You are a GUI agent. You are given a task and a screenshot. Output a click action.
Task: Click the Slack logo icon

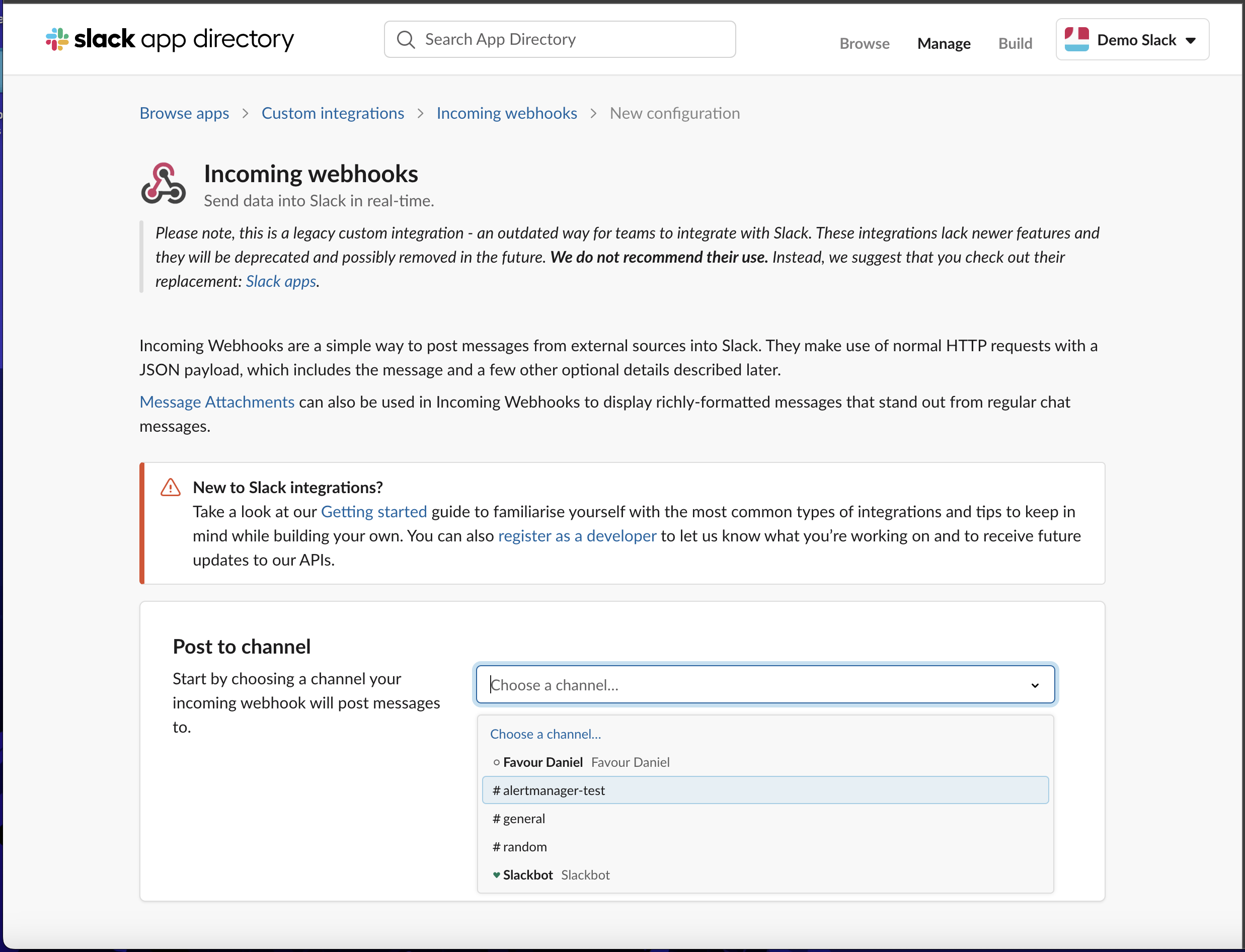(x=57, y=39)
